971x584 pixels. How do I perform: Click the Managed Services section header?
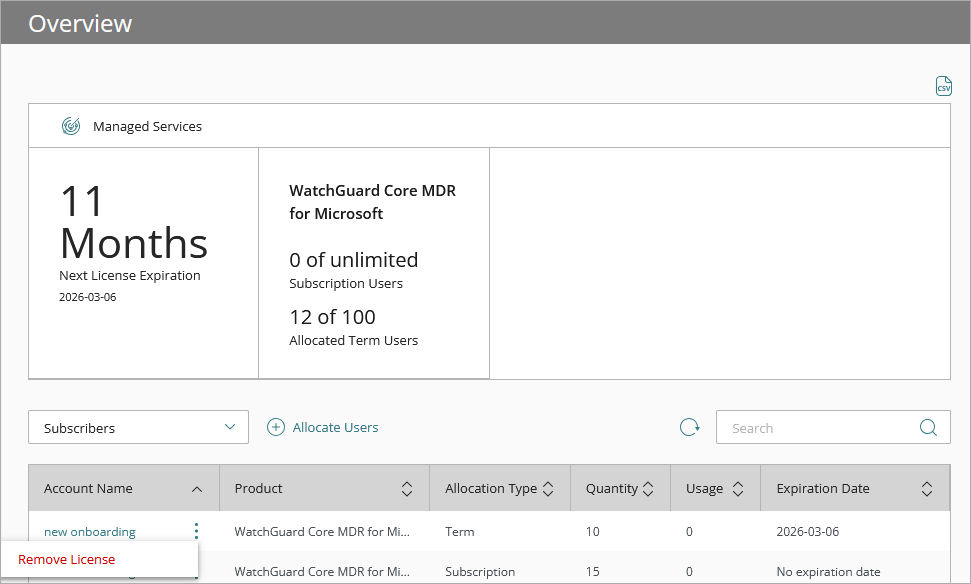tap(147, 126)
